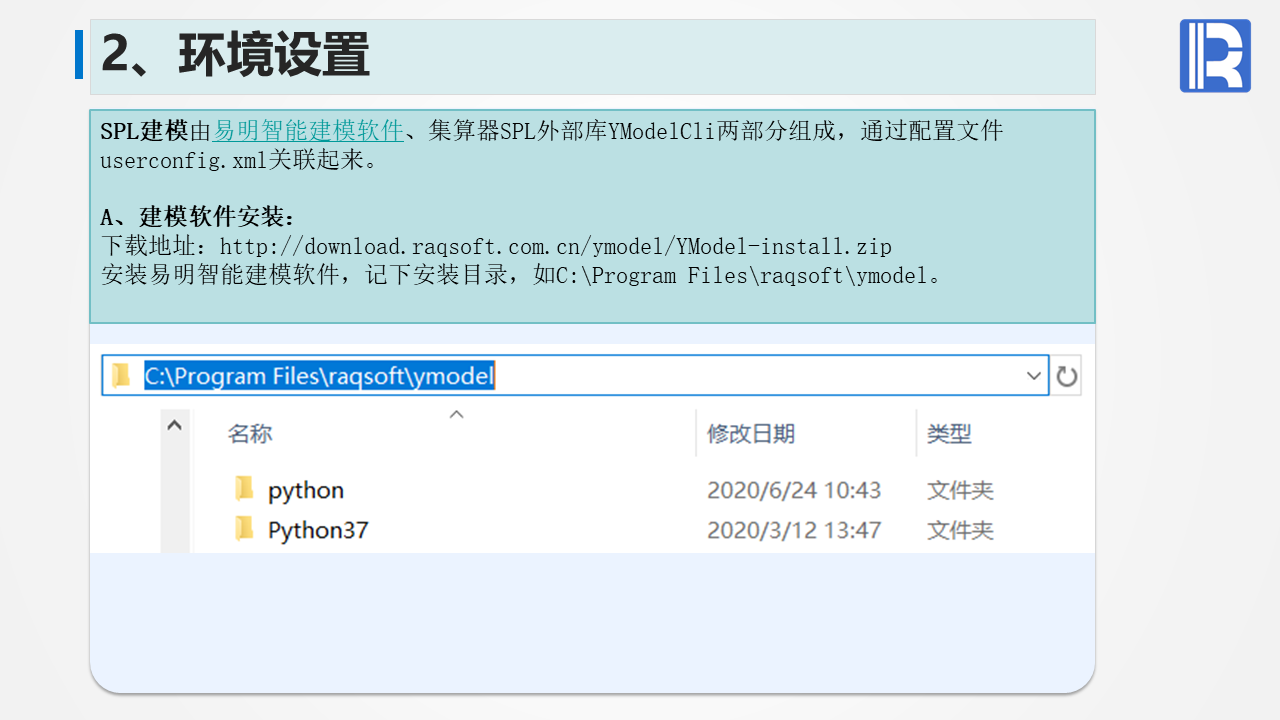Viewport: 1280px width, 720px height.
Task: Click the 2020/6/24 10:43 modified date
Action: point(794,490)
